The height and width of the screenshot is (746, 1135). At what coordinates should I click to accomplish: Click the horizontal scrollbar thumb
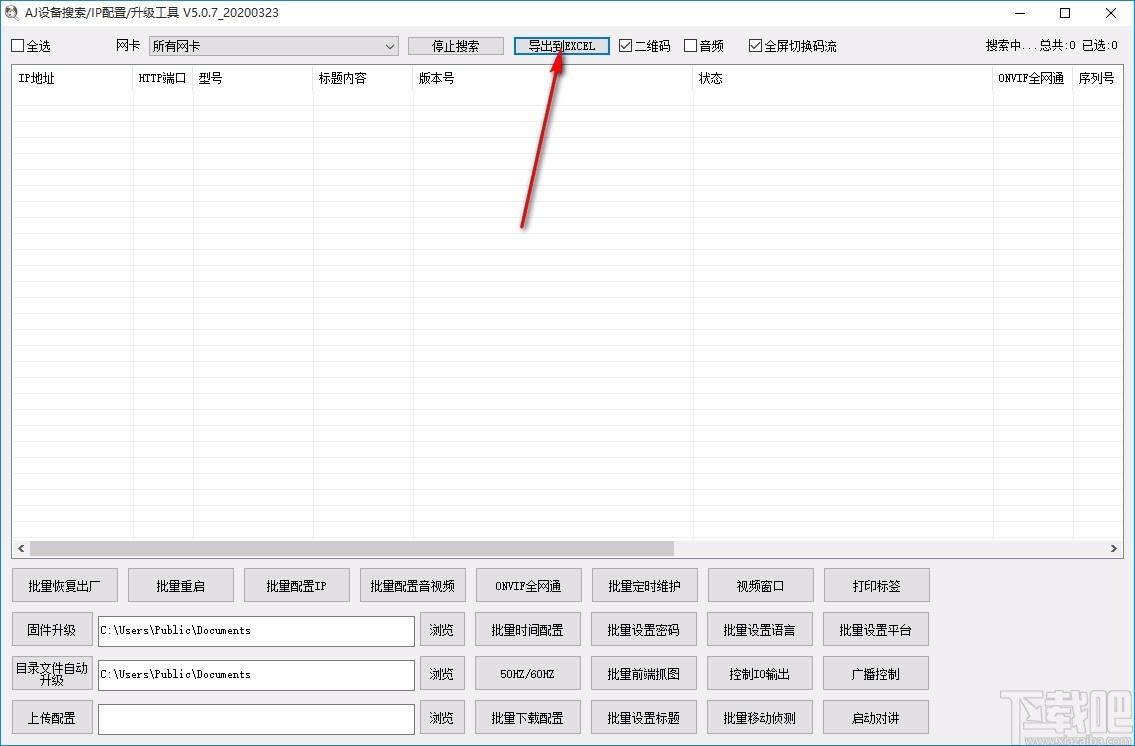coord(352,548)
